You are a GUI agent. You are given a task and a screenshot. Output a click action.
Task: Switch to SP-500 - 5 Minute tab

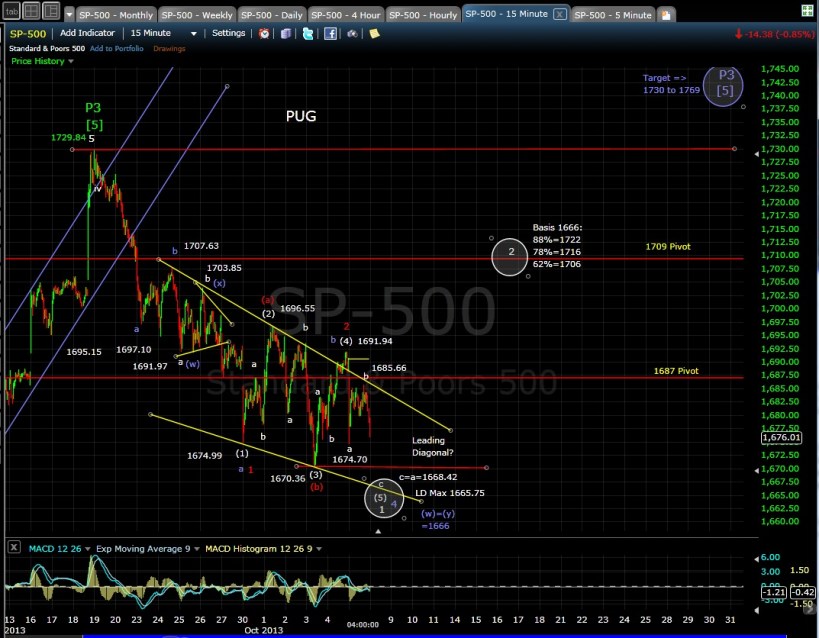[613, 15]
